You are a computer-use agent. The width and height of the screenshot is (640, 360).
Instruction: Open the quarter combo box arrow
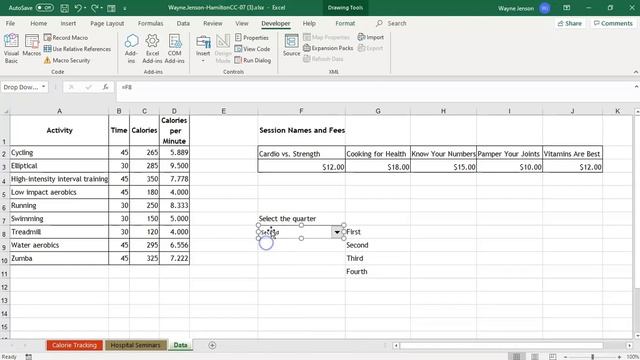tap(337, 232)
